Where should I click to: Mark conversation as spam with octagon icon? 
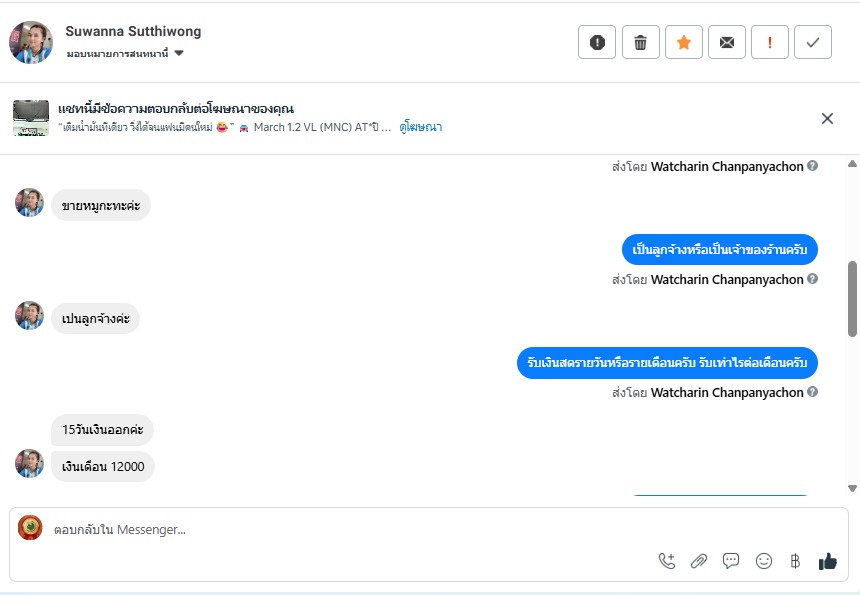[597, 42]
